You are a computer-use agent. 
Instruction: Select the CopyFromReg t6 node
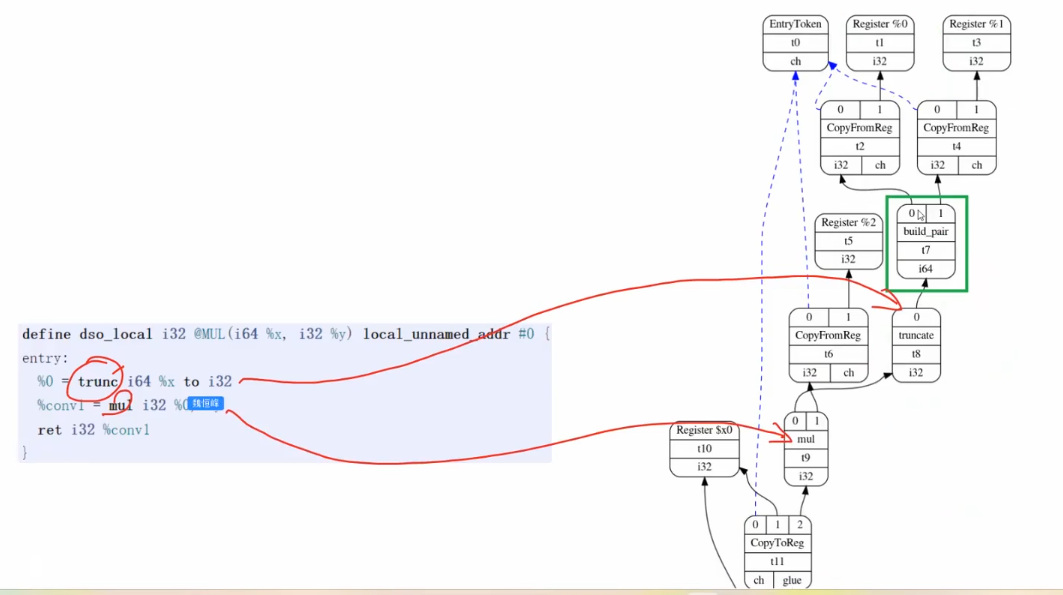(x=827, y=345)
